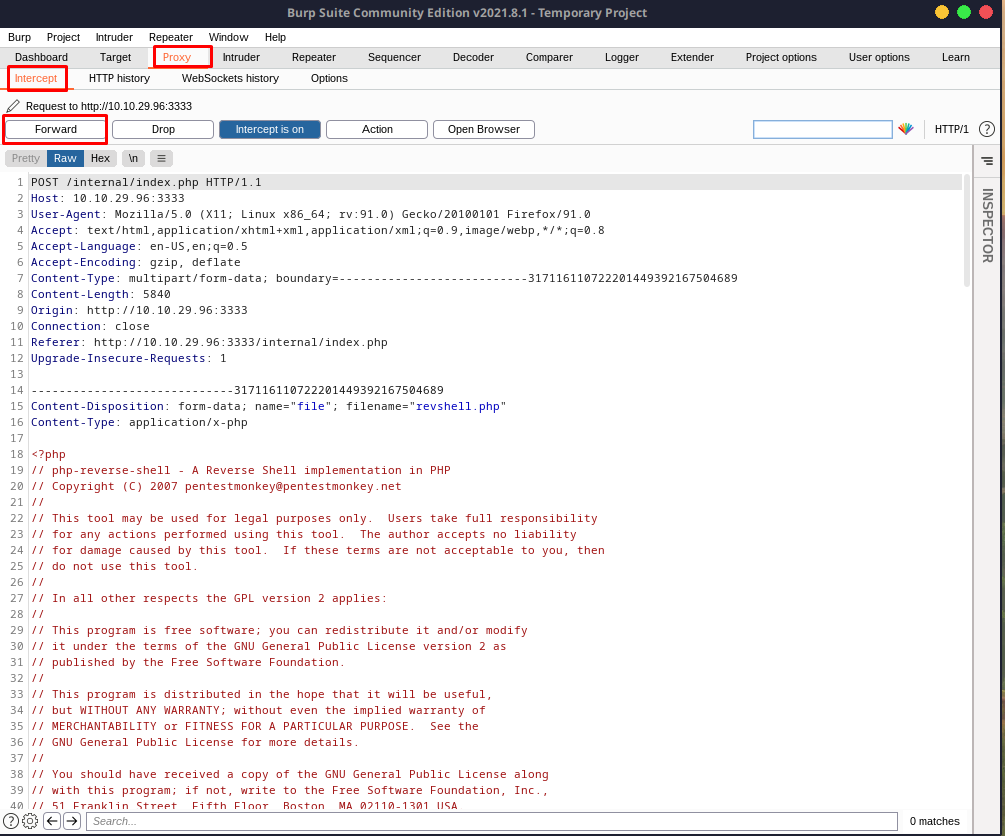This screenshot has height=836, width=1005.
Task: Go to next search match arrow
Action: [x=72, y=821]
